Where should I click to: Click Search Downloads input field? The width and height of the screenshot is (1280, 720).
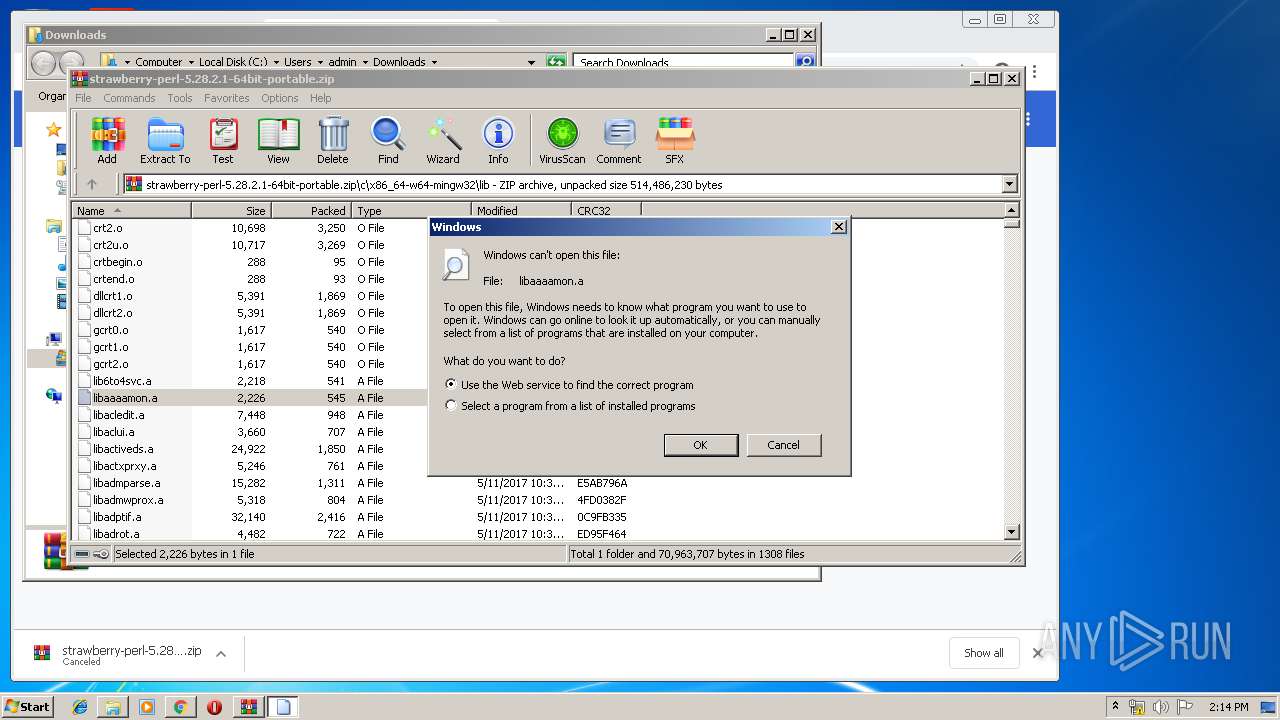point(684,62)
